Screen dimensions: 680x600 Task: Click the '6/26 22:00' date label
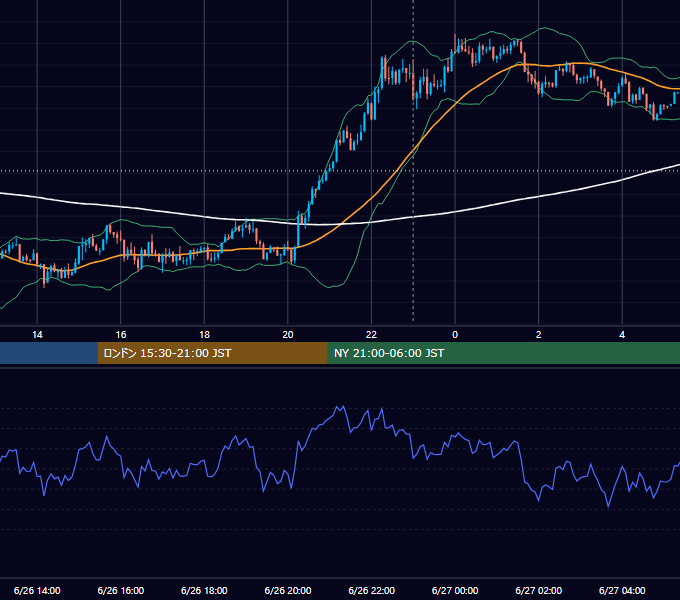372,590
